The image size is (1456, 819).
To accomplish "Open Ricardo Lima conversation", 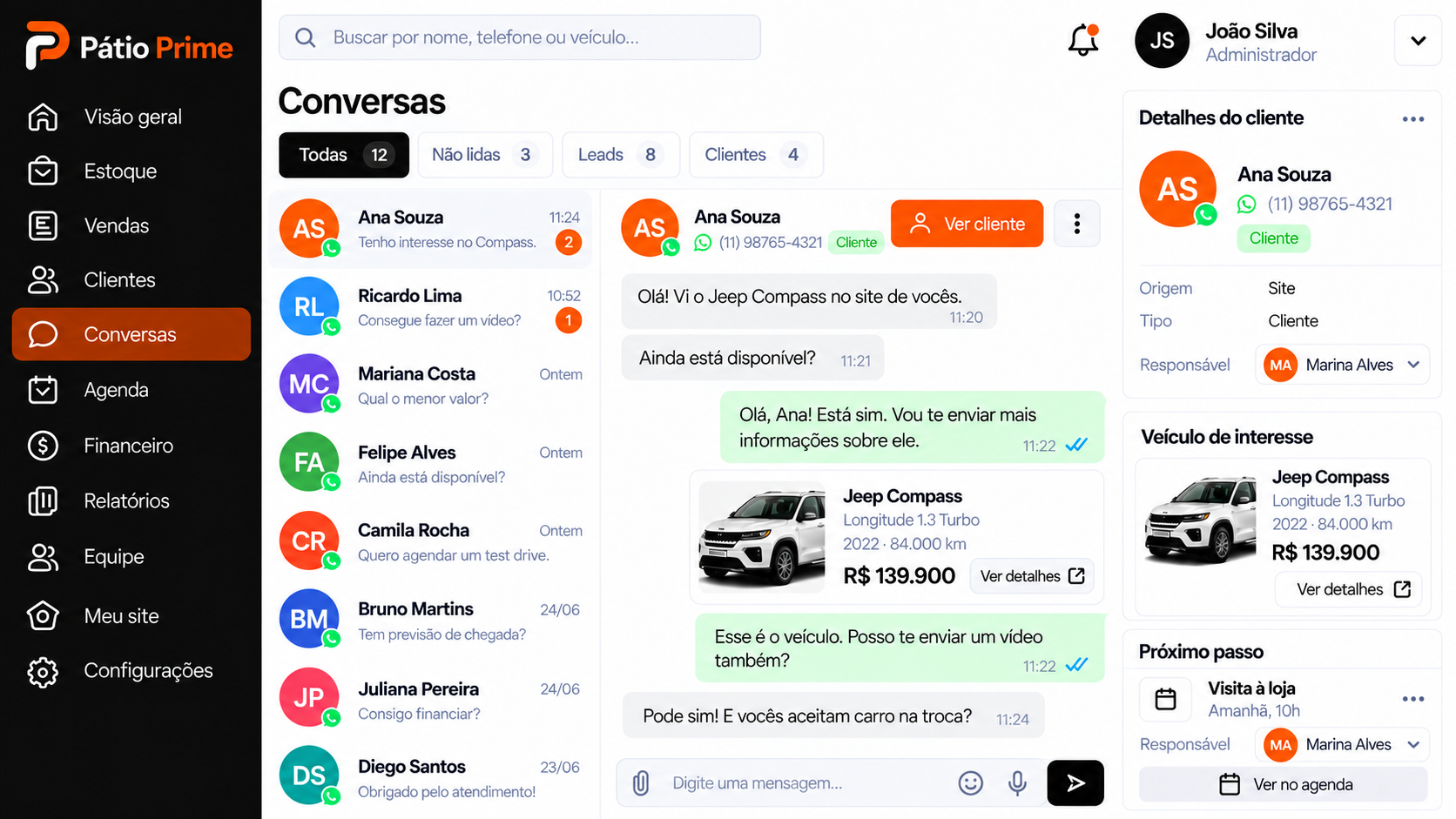I will [430, 307].
